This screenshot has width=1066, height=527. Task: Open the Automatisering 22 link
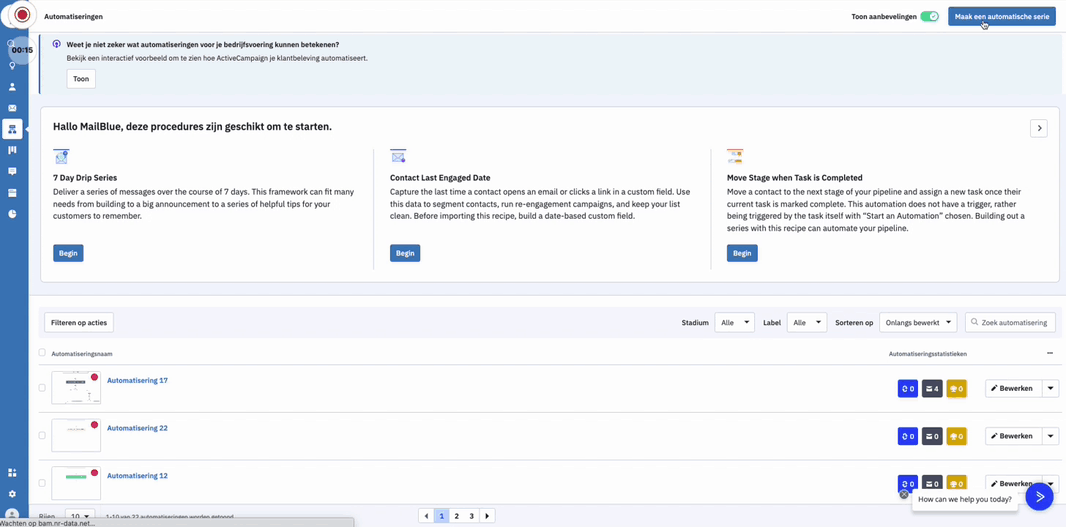137,428
